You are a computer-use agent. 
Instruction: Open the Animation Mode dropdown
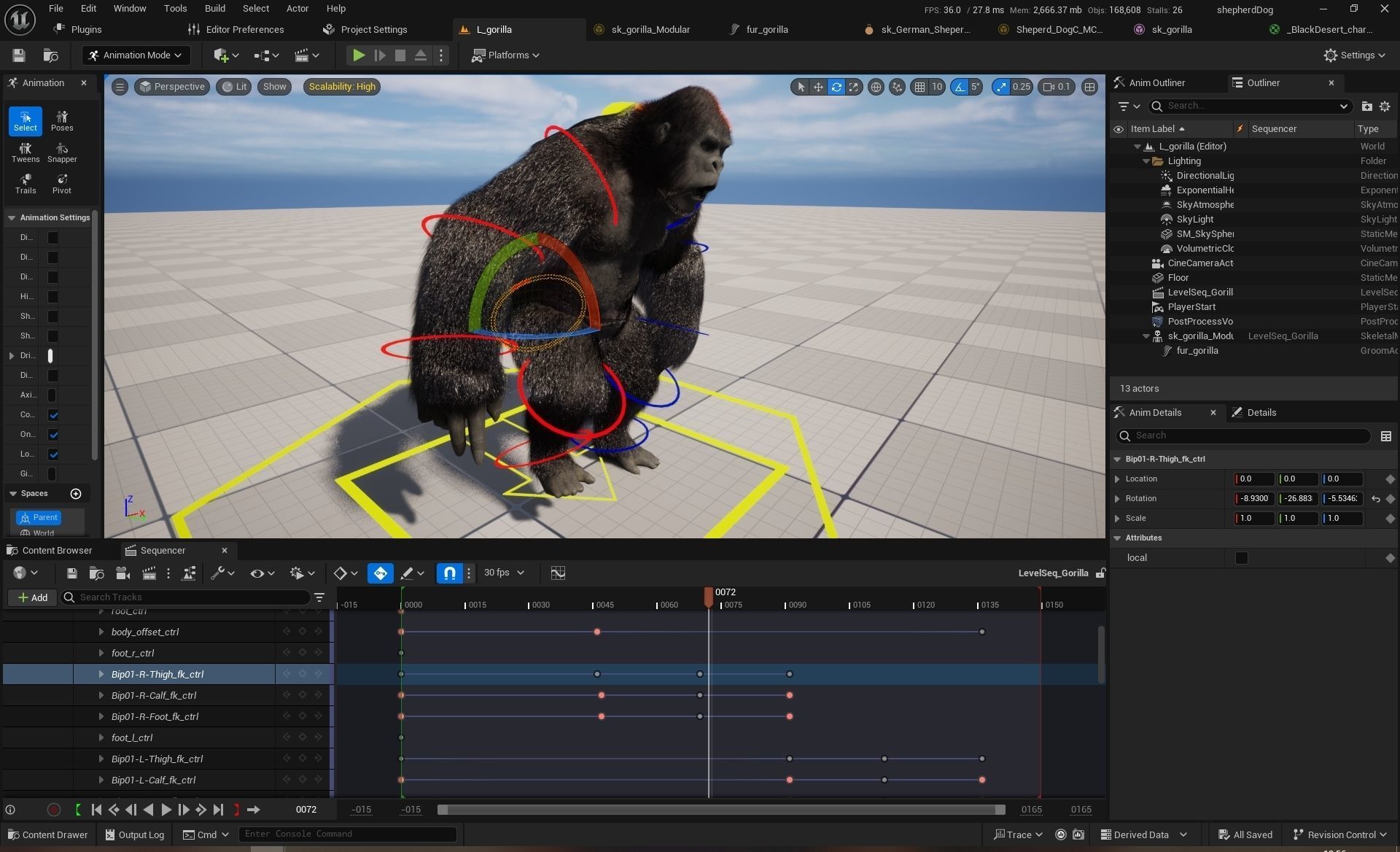[136, 55]
